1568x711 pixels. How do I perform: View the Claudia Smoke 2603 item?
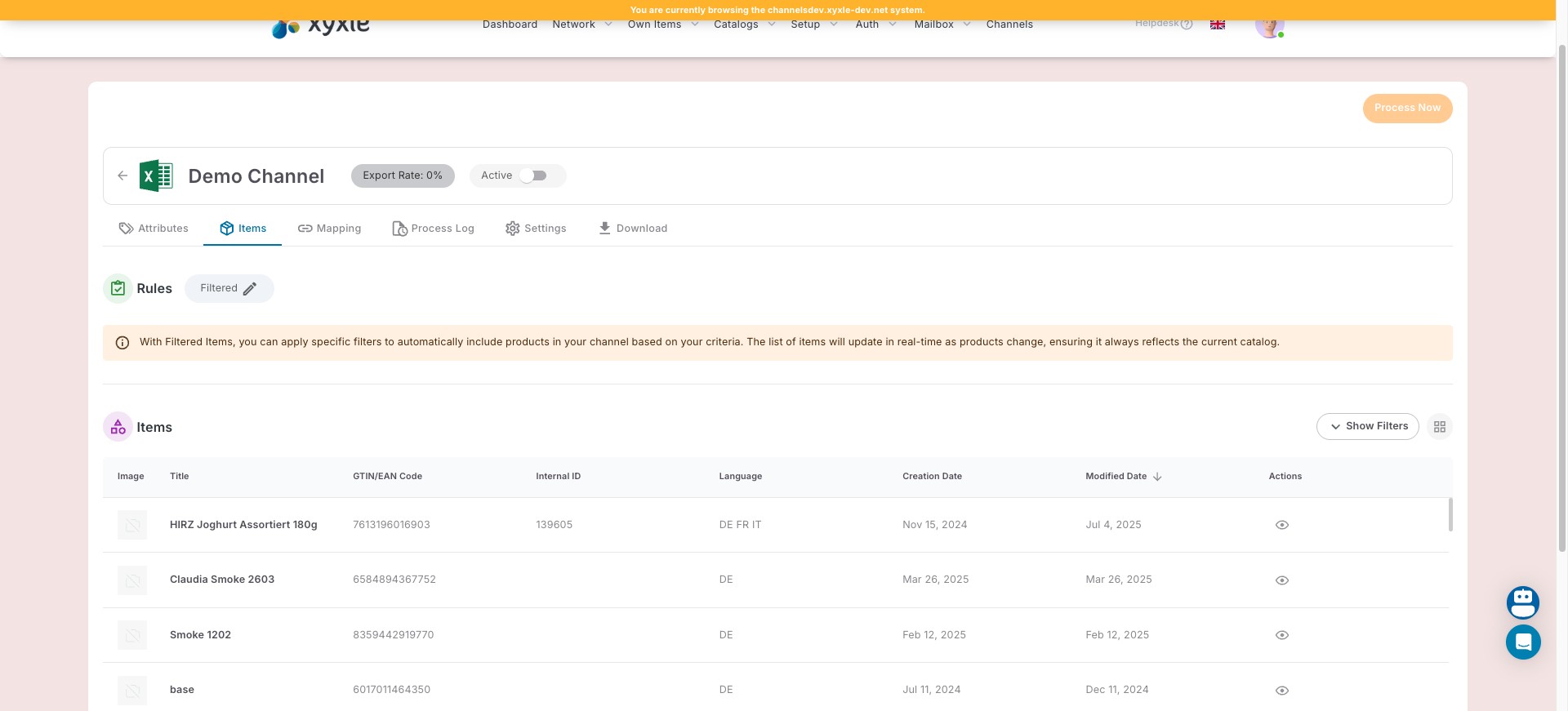pyautogui.click(x=1281, y=580)
